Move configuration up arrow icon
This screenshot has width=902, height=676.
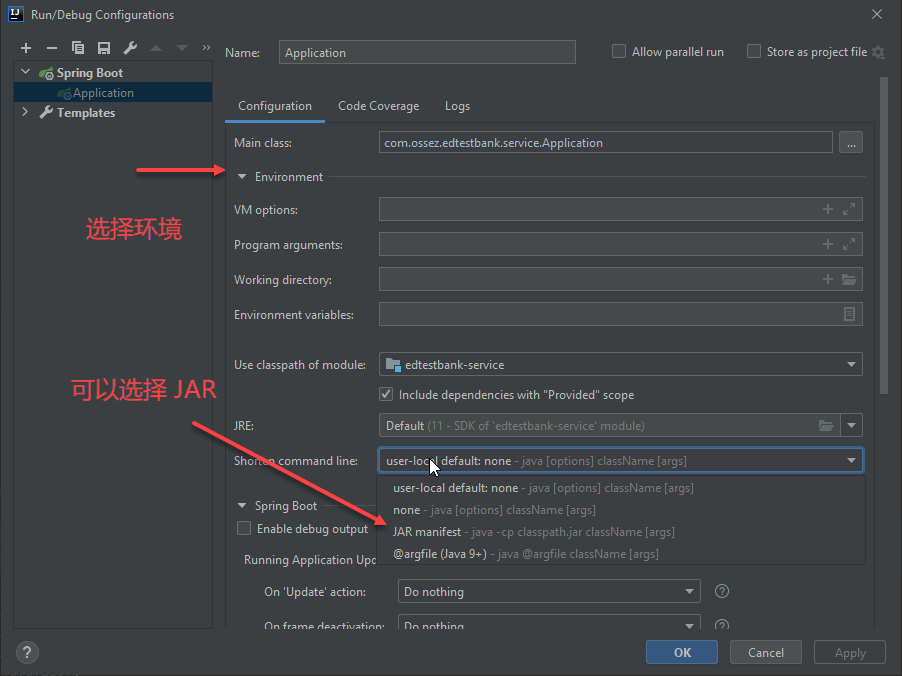[156, 48]
